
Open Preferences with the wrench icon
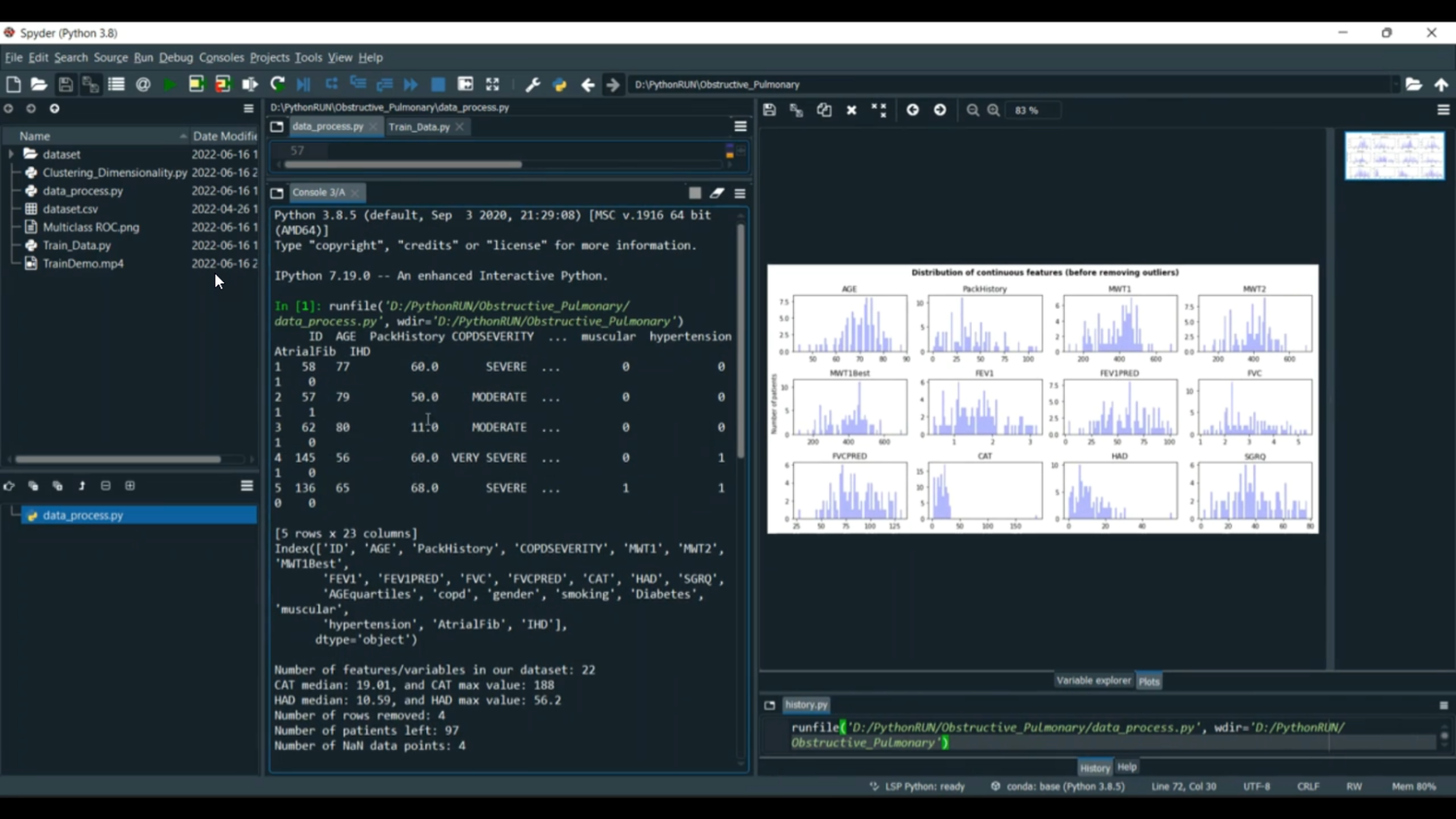tap(532, 84)
